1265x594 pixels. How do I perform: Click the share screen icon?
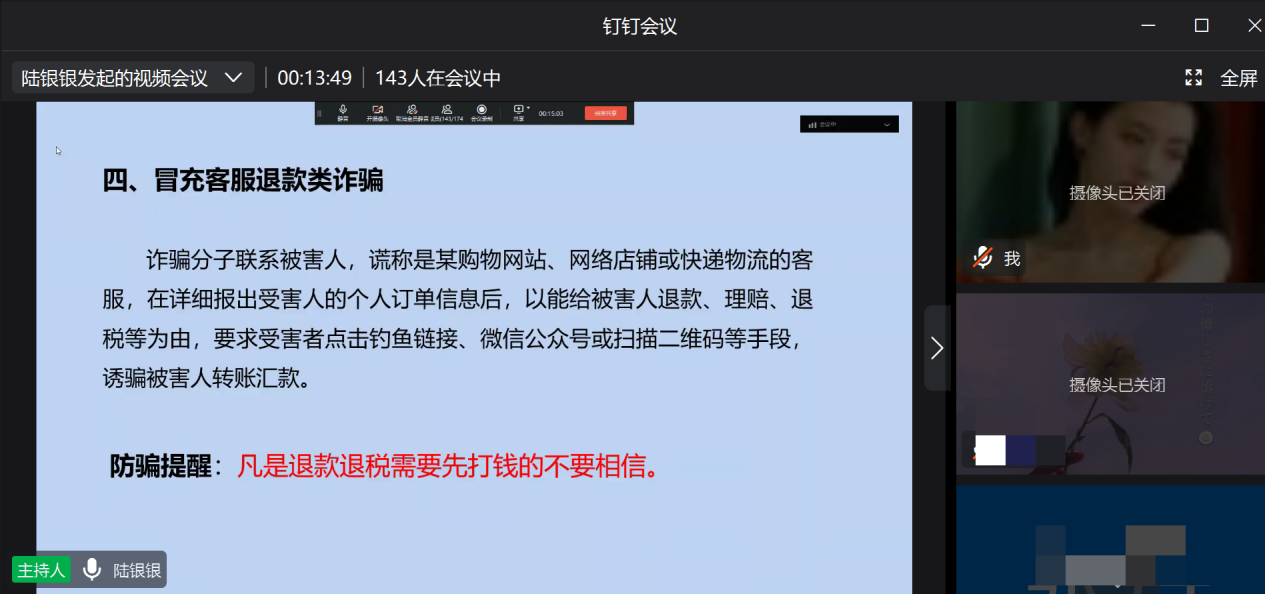click(x=518, y=110)
